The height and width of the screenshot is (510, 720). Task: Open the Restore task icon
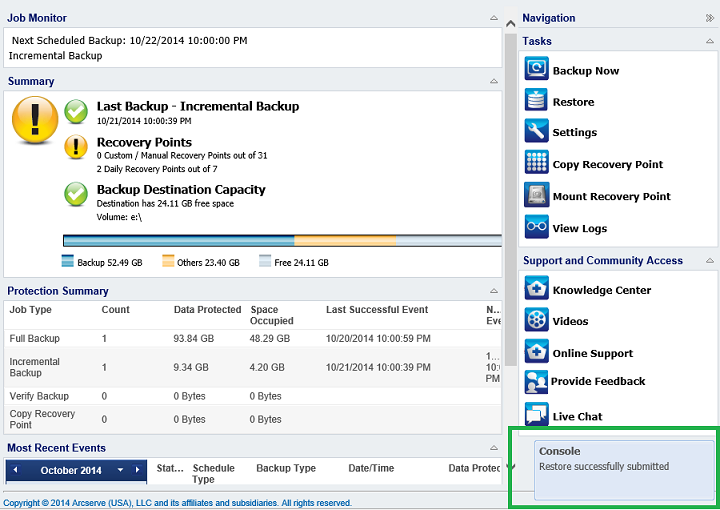pos(536,101)
